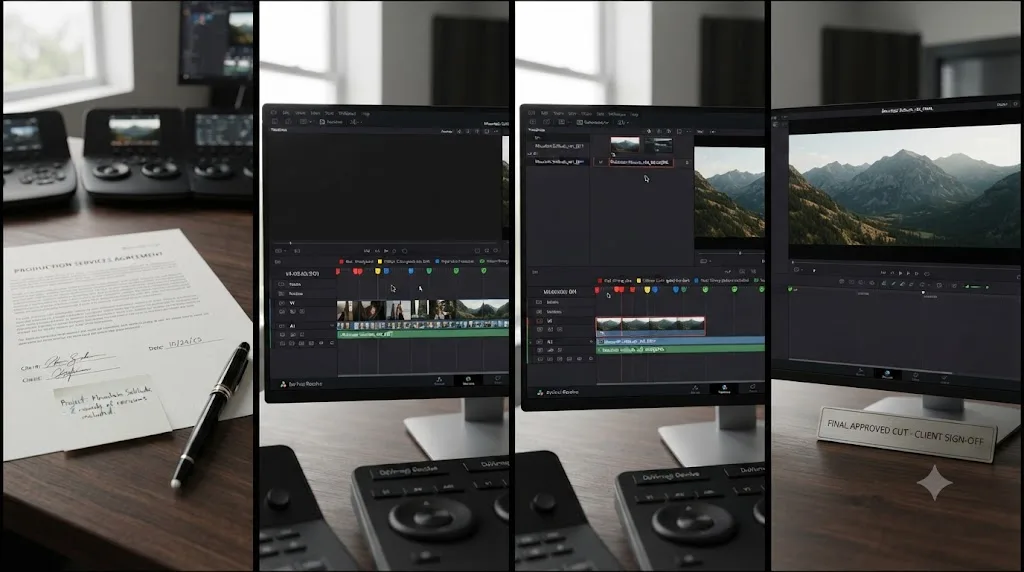Click the Resolve logo at the empty-viewer monitor's bottom
The height and width of the screenshot is (572, 1024).
point(283,384)
